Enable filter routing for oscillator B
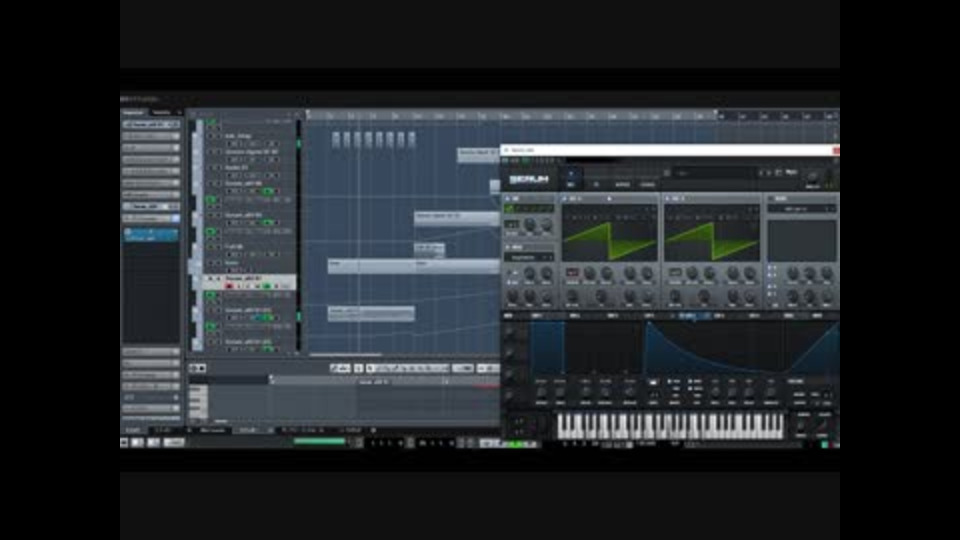 pos(770,276)
